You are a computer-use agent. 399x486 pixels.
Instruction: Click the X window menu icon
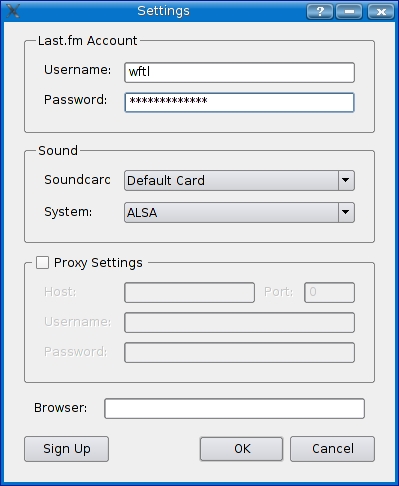point(13,11)
